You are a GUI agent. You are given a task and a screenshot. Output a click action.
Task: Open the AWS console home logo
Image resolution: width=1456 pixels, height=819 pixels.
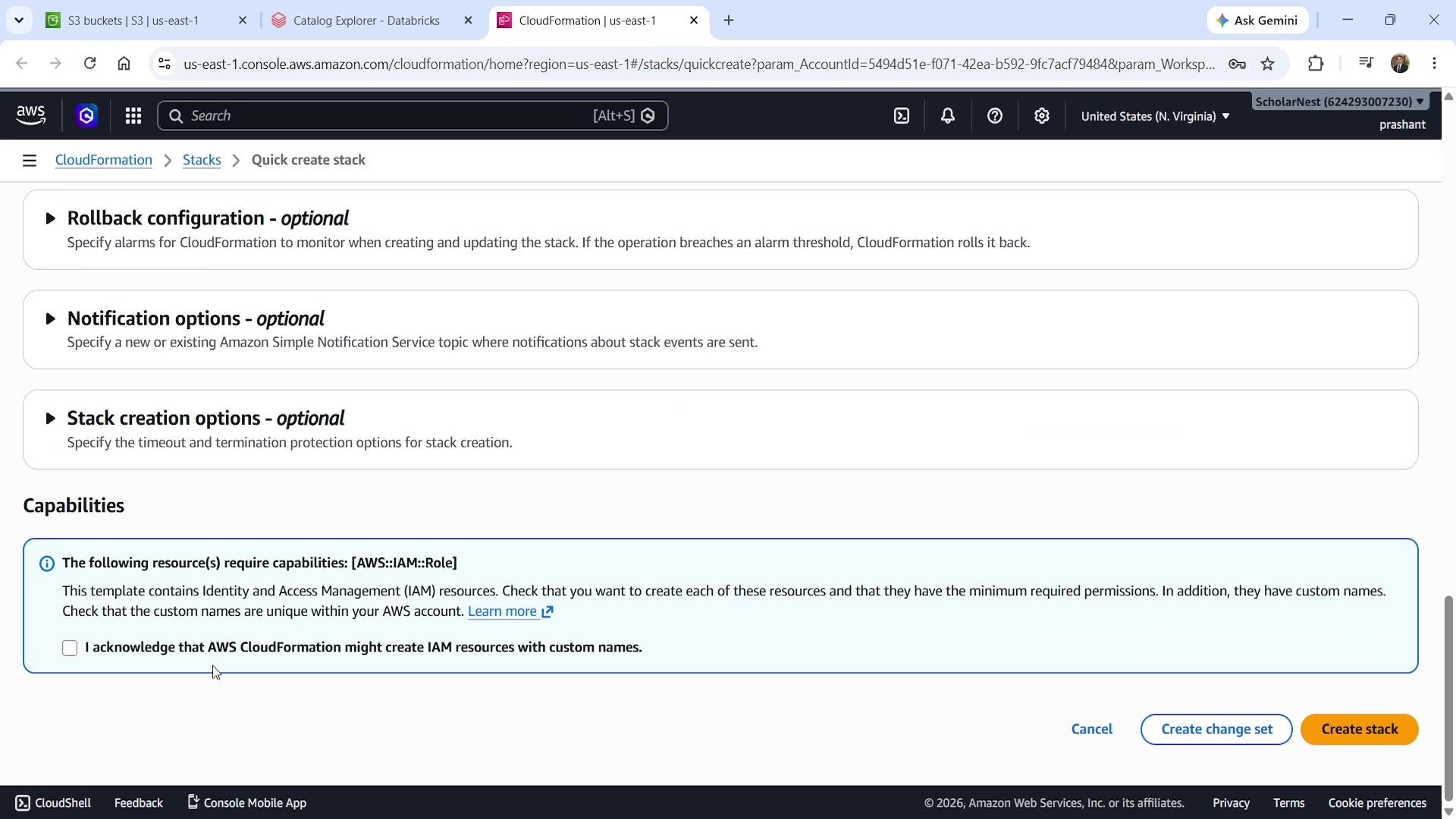pyautogui.click(x=30, y=115)
